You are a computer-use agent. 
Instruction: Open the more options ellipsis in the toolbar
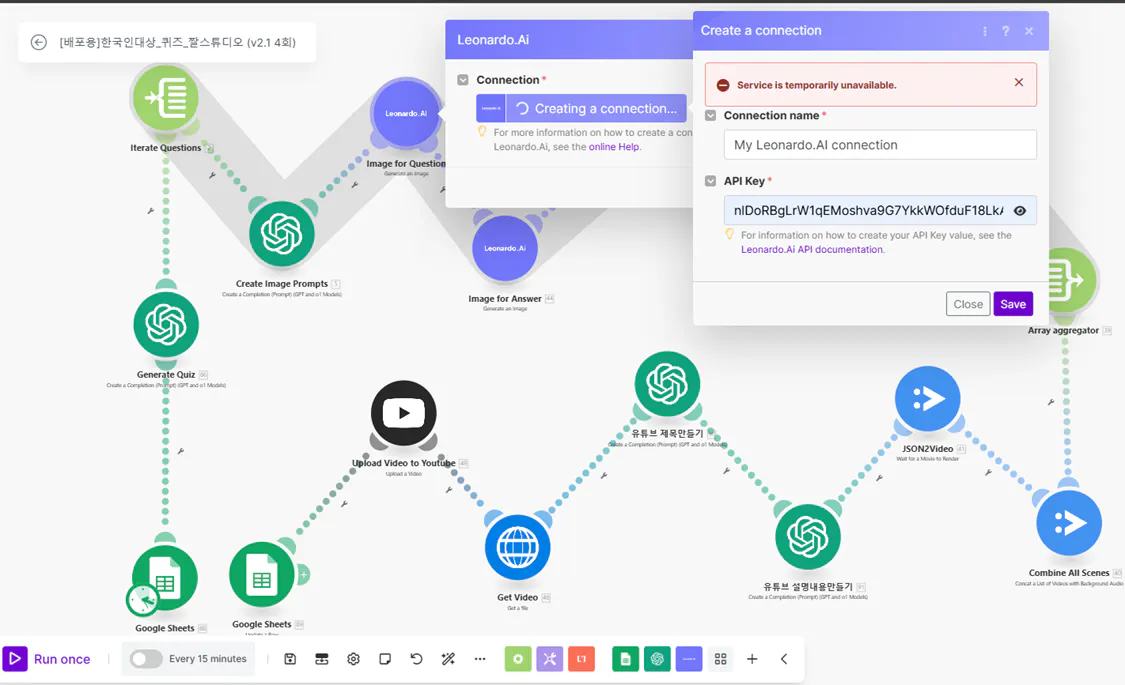(480, 658)
